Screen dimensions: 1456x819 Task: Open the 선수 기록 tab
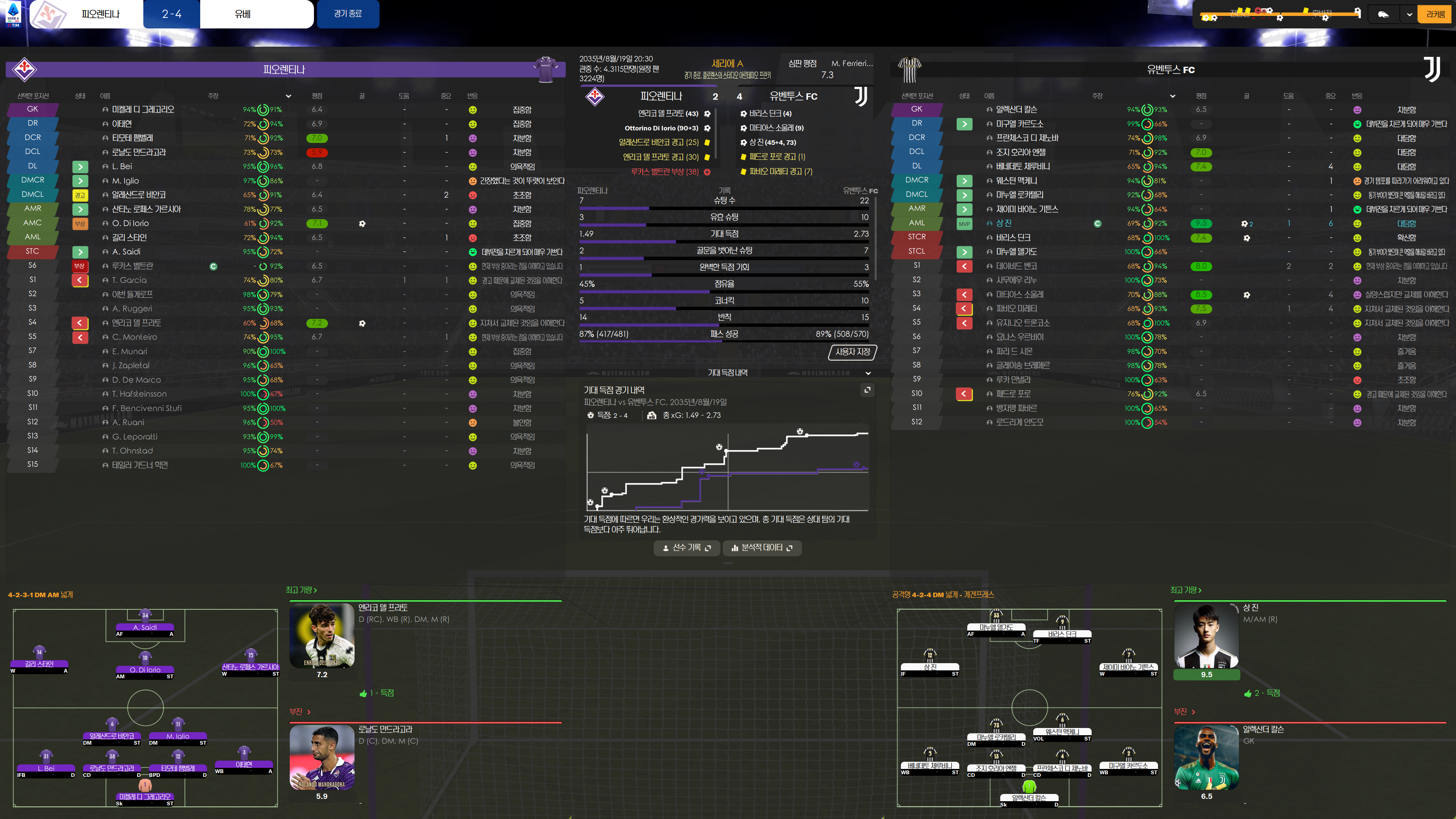pyautogui.click(x=686, y=548)
